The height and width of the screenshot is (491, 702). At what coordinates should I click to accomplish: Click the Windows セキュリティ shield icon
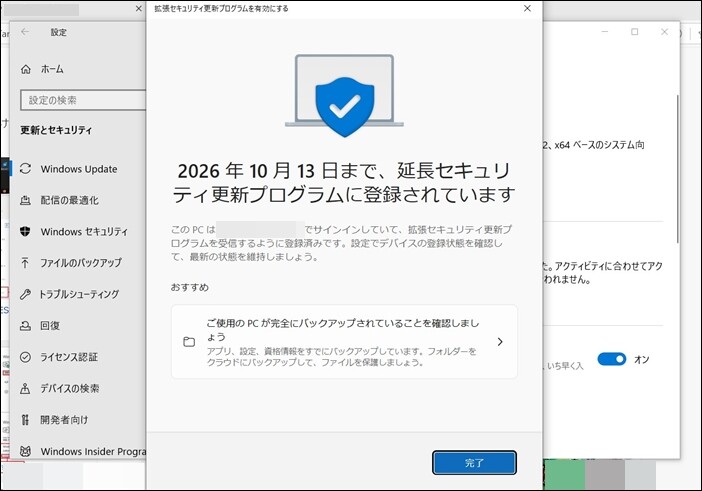26,231
